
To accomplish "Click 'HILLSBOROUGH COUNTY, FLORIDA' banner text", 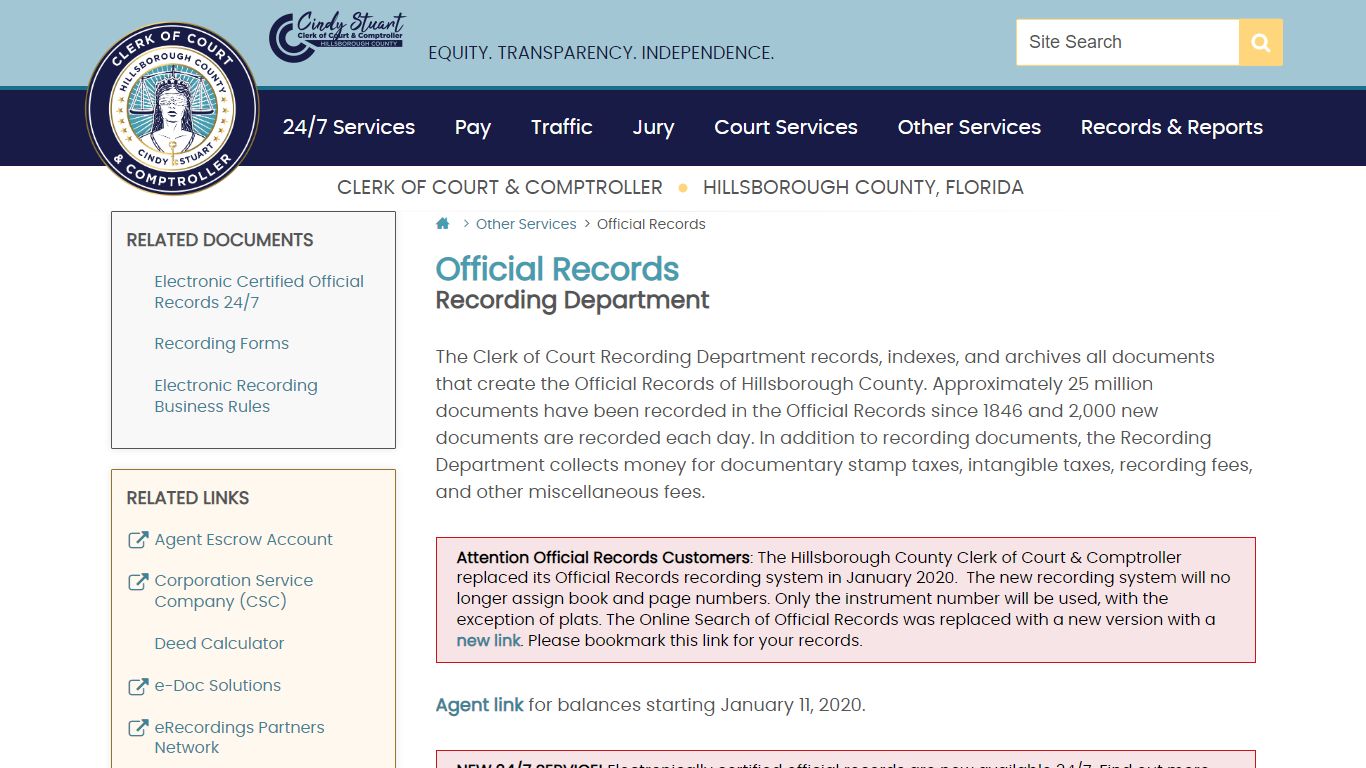I will click(x=863, y=187).
